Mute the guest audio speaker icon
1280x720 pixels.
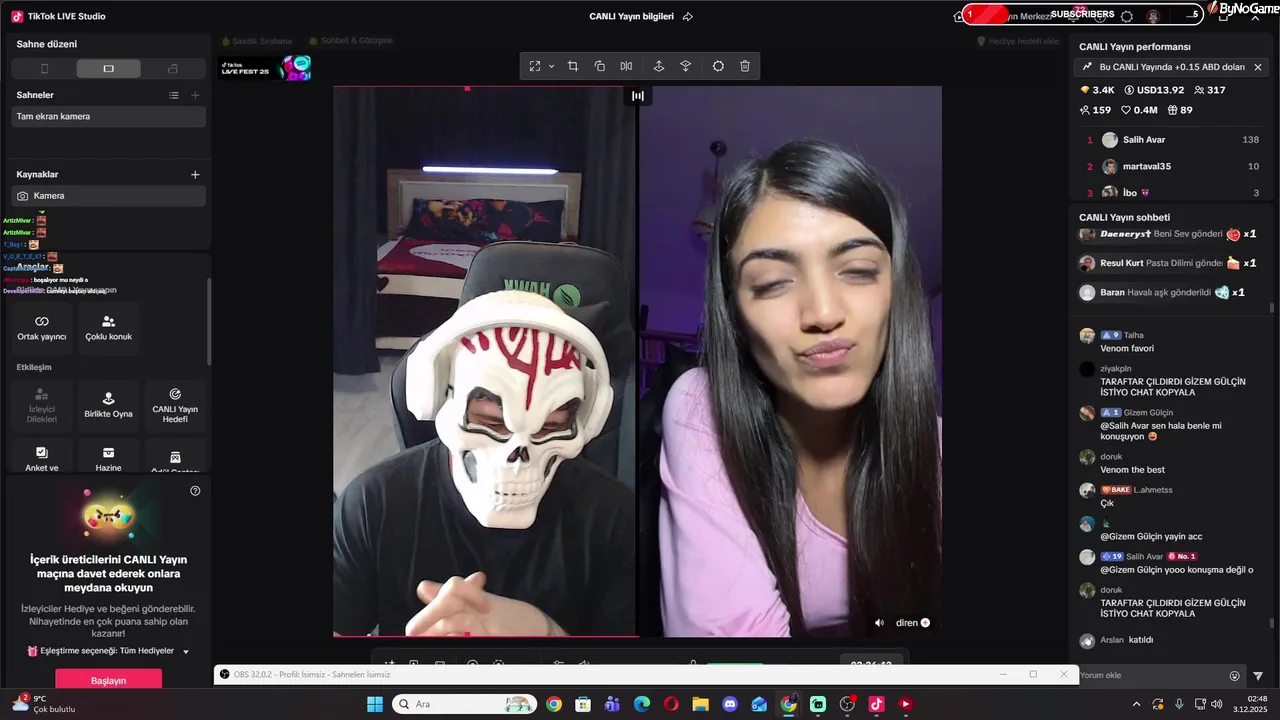coord(879,623)
